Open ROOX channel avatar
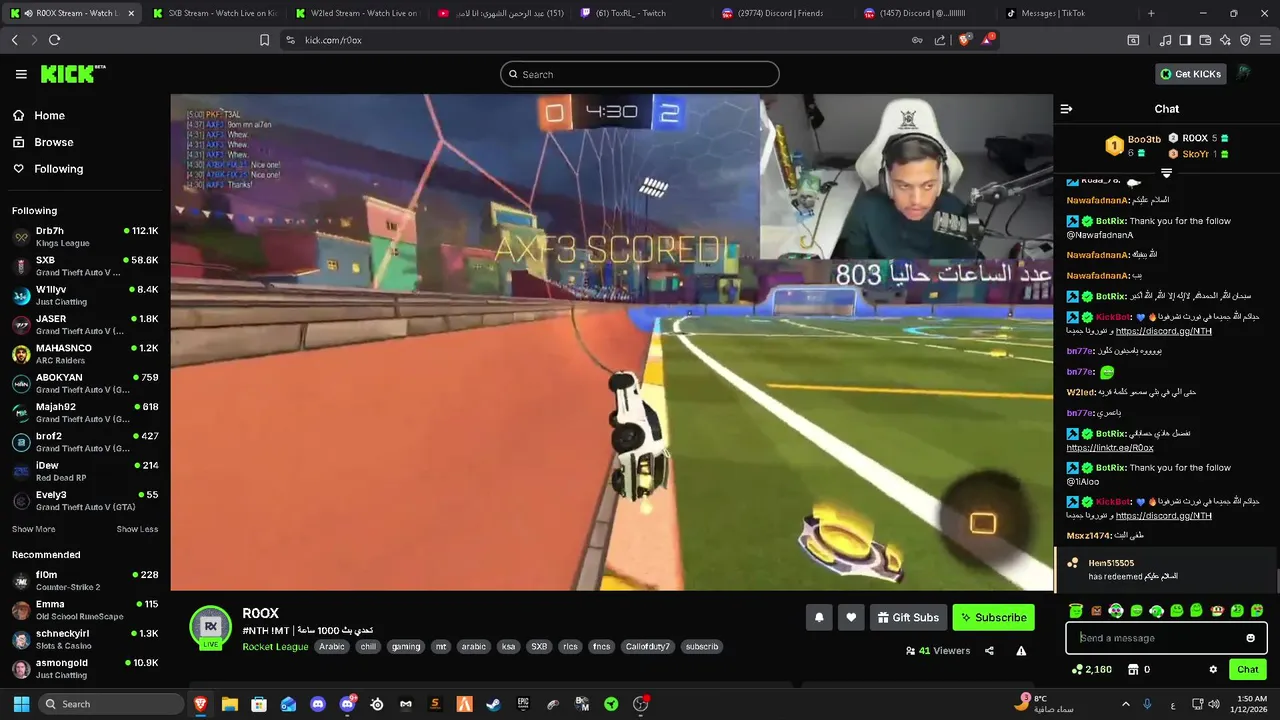 pyautogui.click(x=211, y=627)
